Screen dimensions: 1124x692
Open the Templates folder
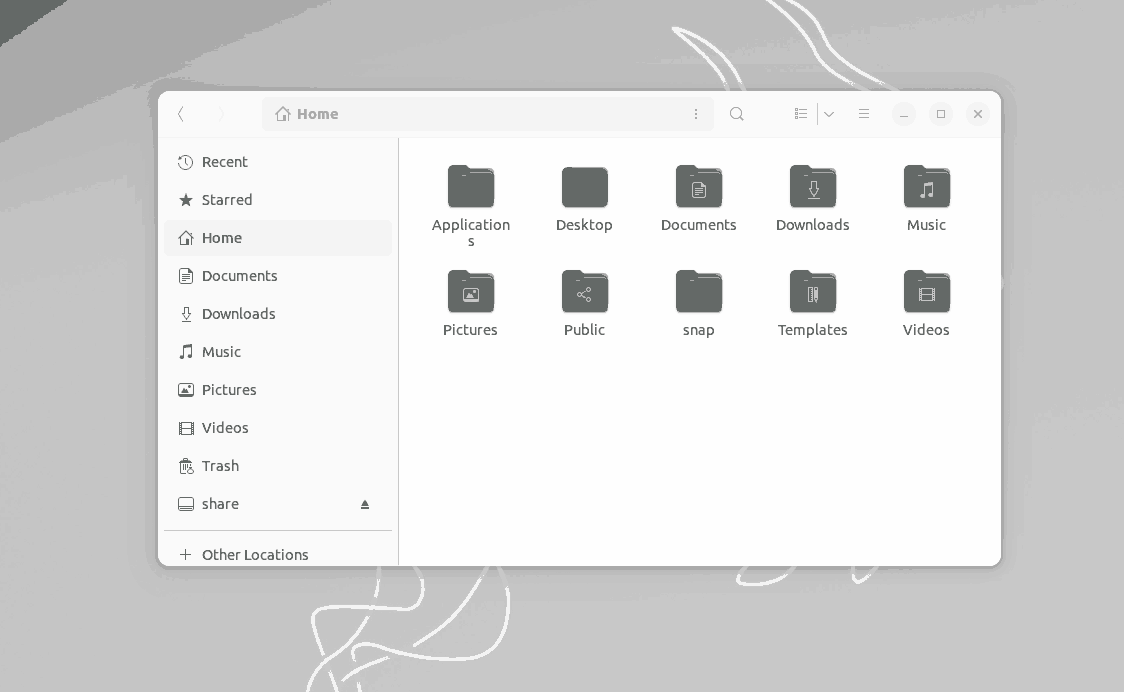pyautogui.click(x=813, y=292)
